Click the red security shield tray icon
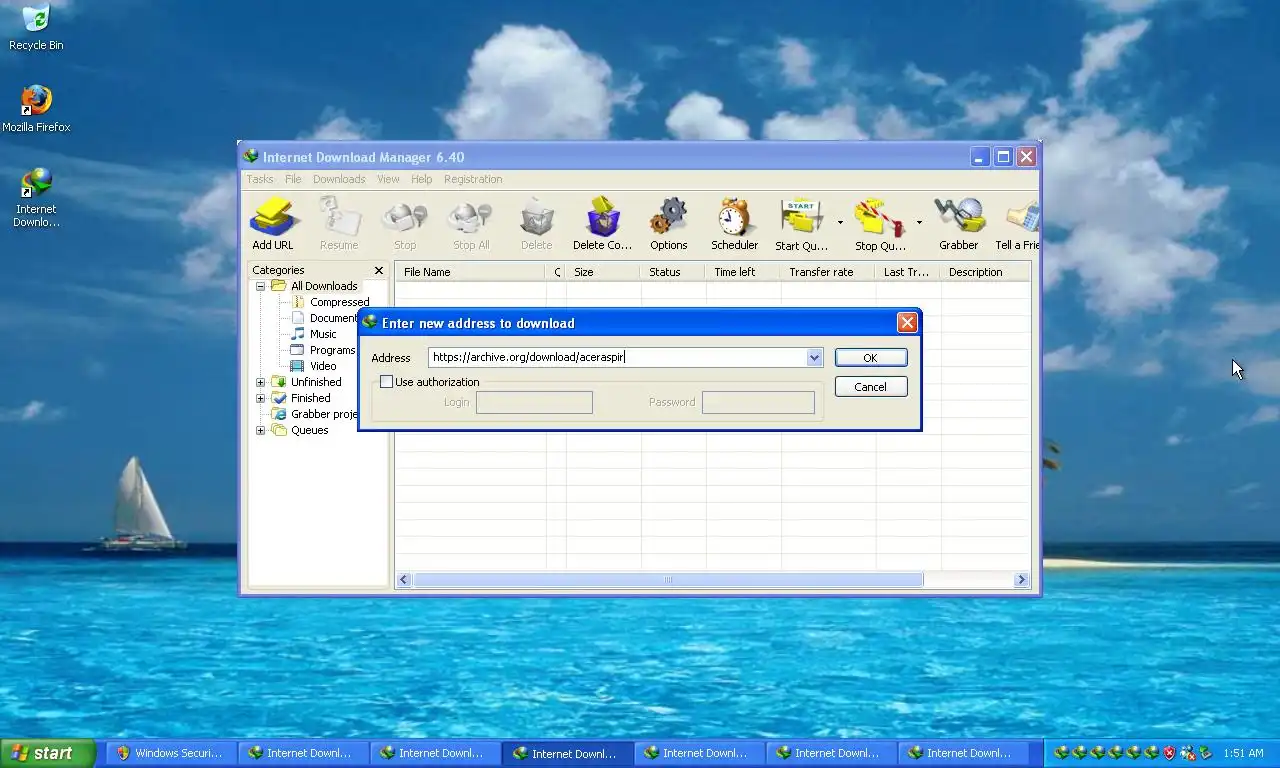This screenshot has height=768, width=1280. point(1169,753)
